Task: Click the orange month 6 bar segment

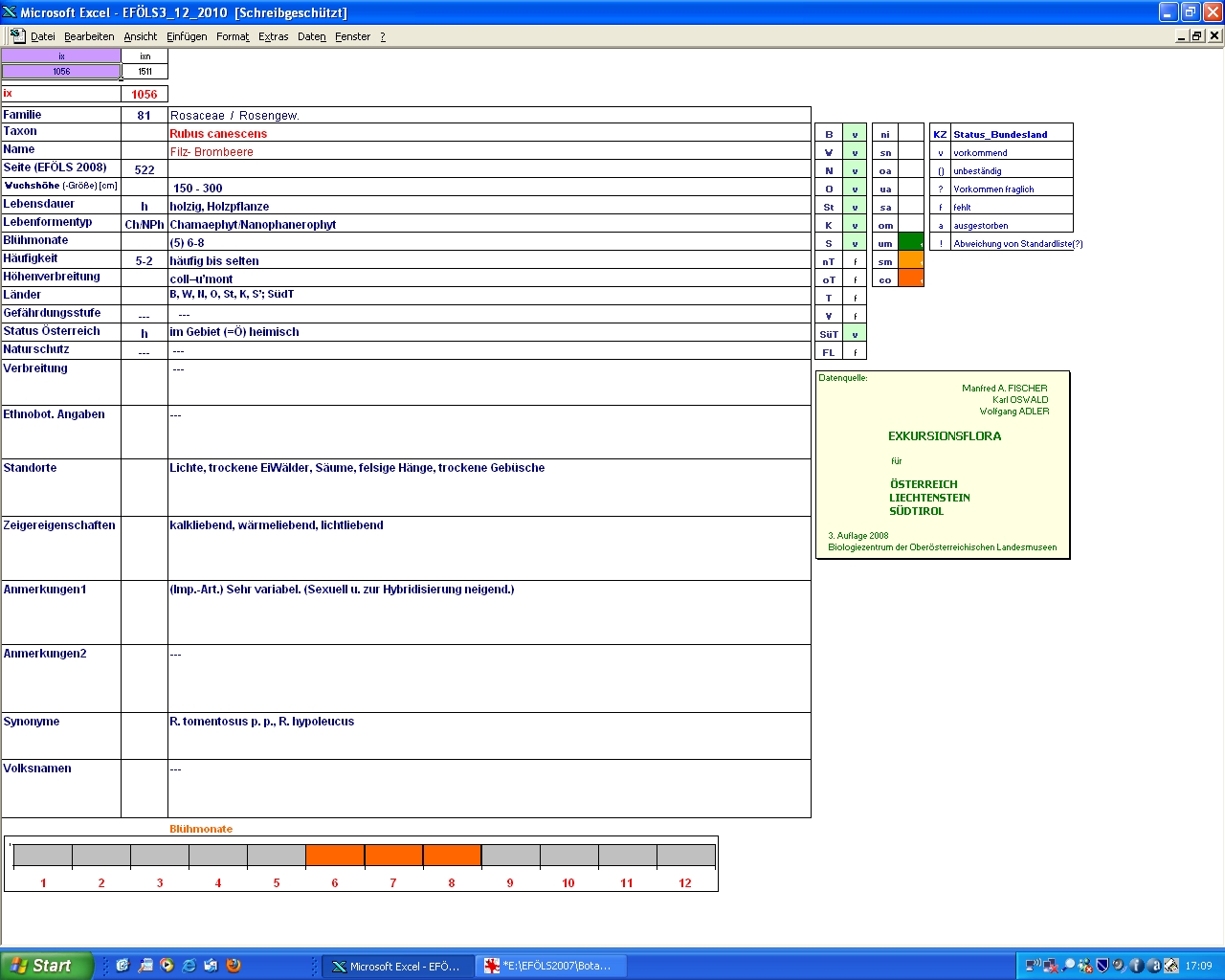Action: pos(335,856)
